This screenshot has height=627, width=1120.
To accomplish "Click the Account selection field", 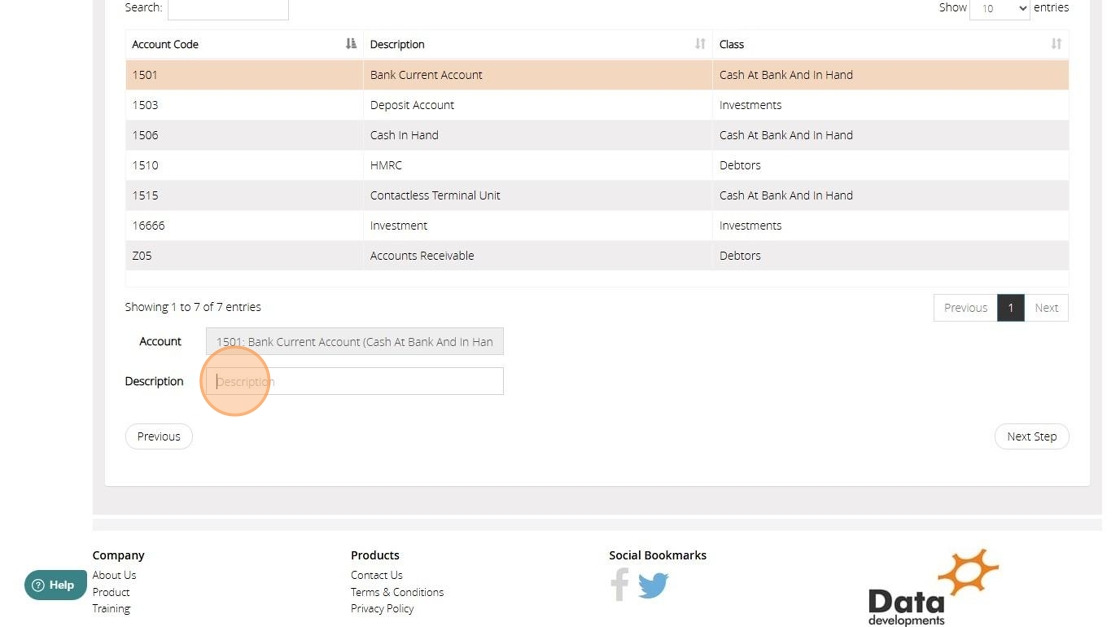I will (355, 342).
